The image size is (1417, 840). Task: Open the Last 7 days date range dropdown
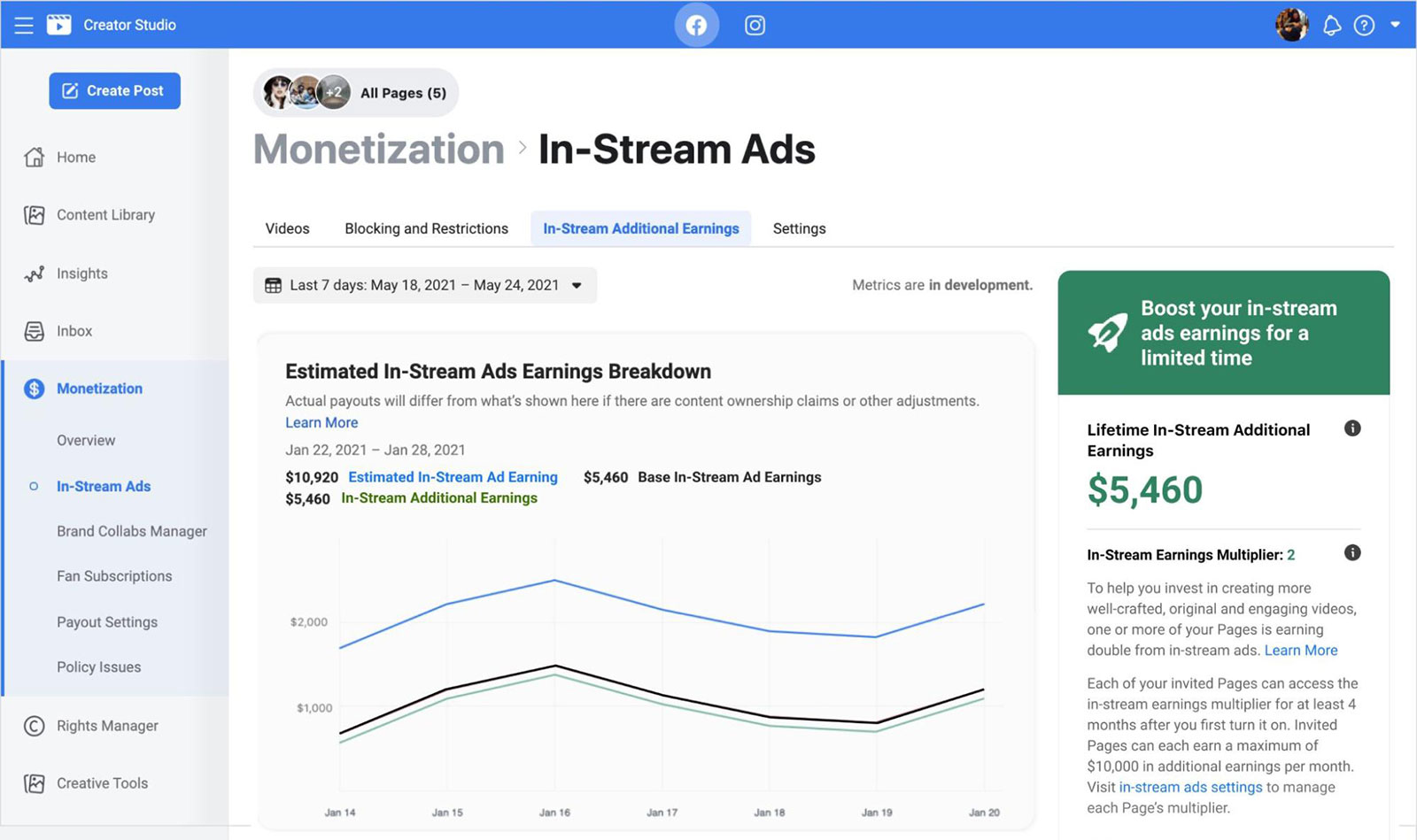pos(425,285)
